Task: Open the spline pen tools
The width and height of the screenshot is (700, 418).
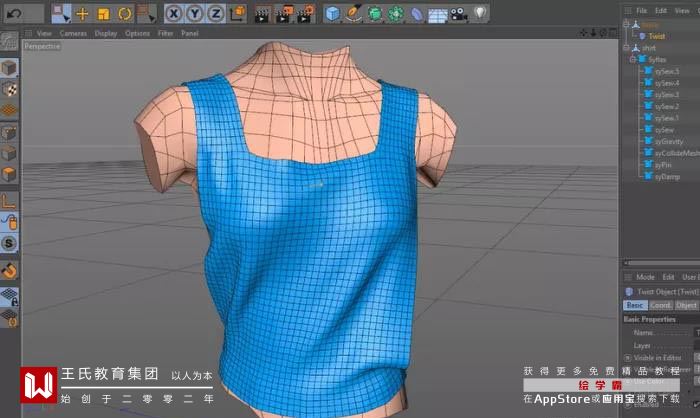Action: 354,14
